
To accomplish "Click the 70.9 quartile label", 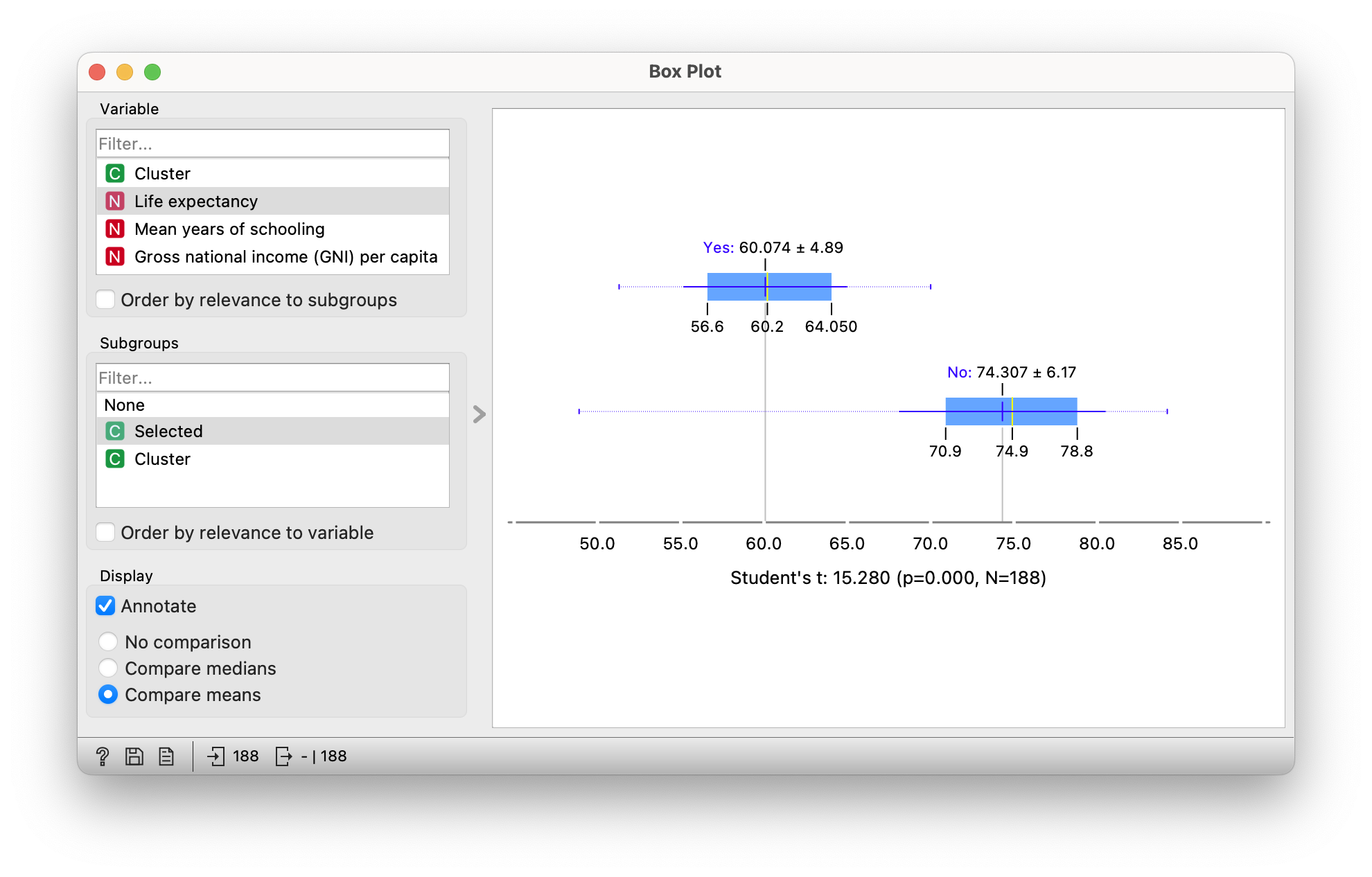I will pos(945,451).
